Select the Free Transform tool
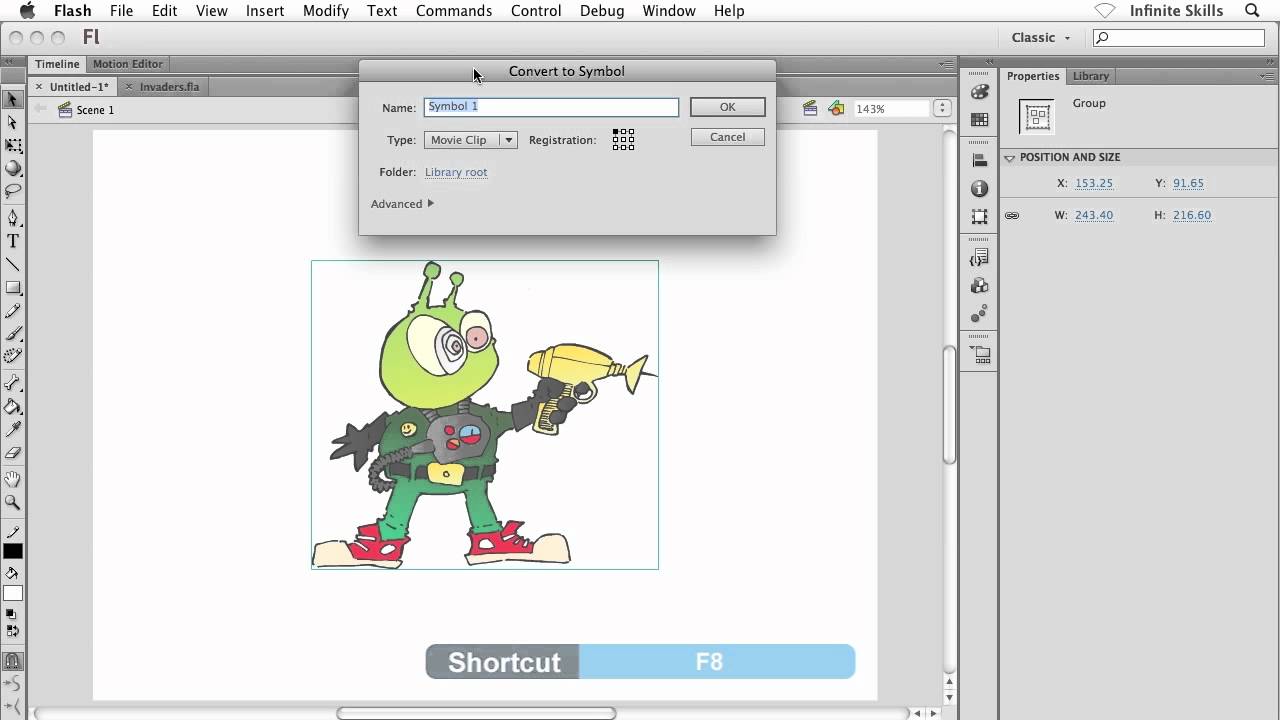The width and height of the screenshot is (1280, 720). 13,146
